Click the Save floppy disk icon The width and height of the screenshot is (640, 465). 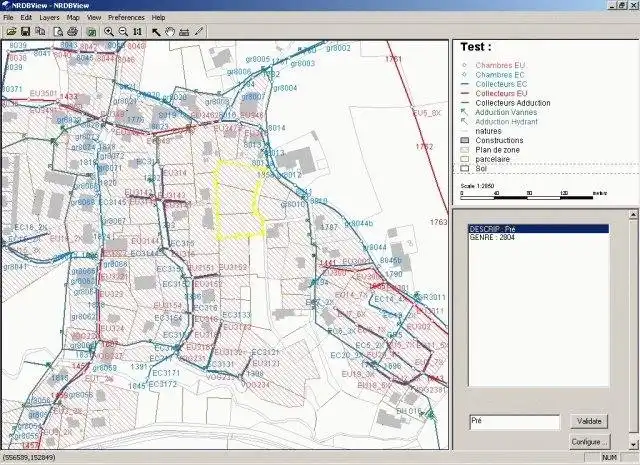(x=25, y=32)
